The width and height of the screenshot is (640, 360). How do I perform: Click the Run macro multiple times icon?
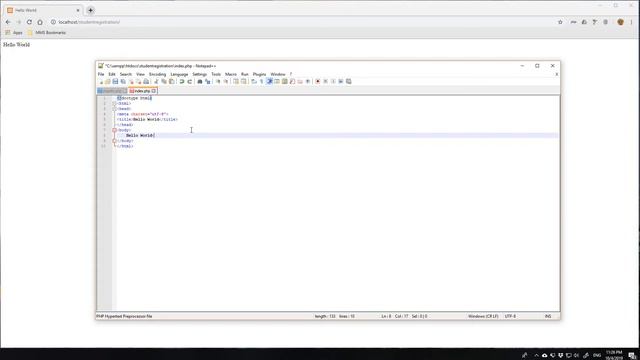[x=341, y=82]
